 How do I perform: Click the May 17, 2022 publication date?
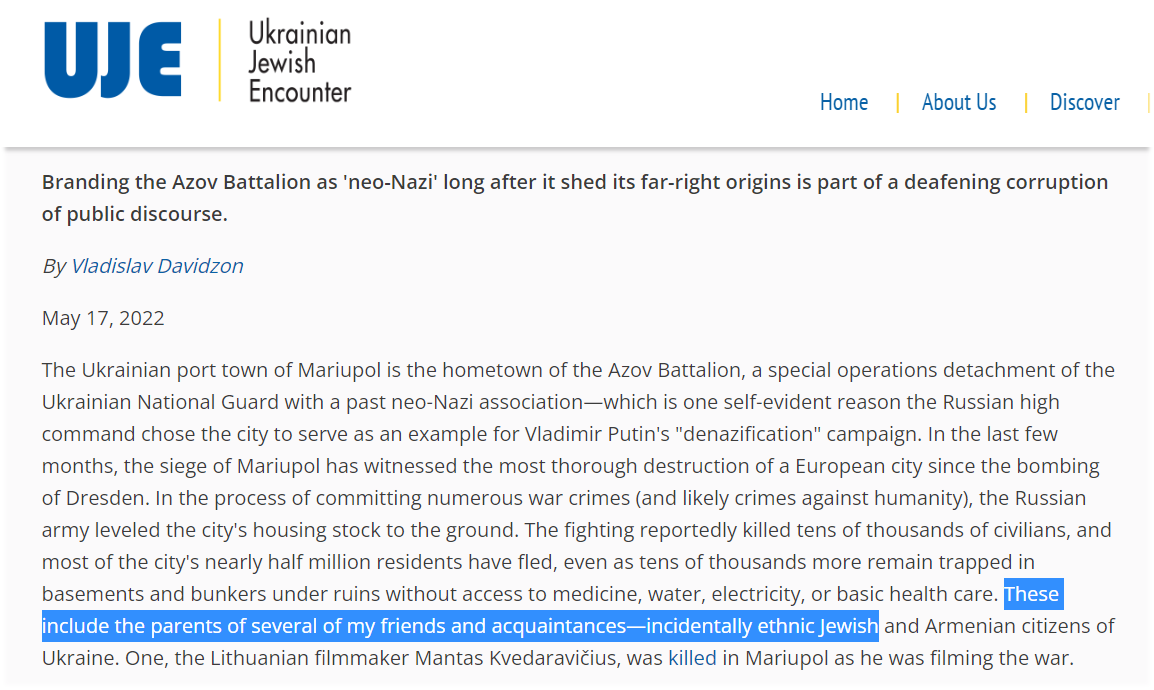(103, 318)
